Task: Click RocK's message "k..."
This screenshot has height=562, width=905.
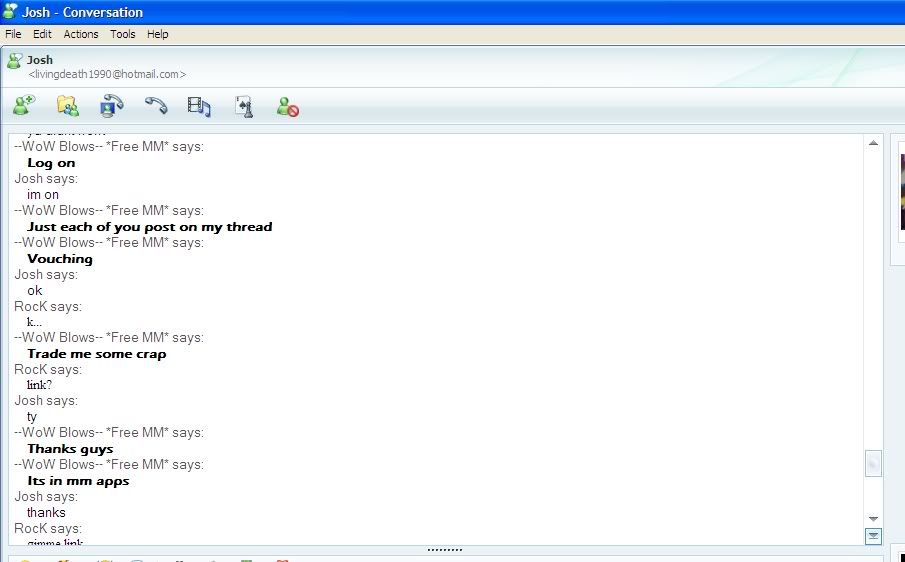Action: tap(34, 322)
